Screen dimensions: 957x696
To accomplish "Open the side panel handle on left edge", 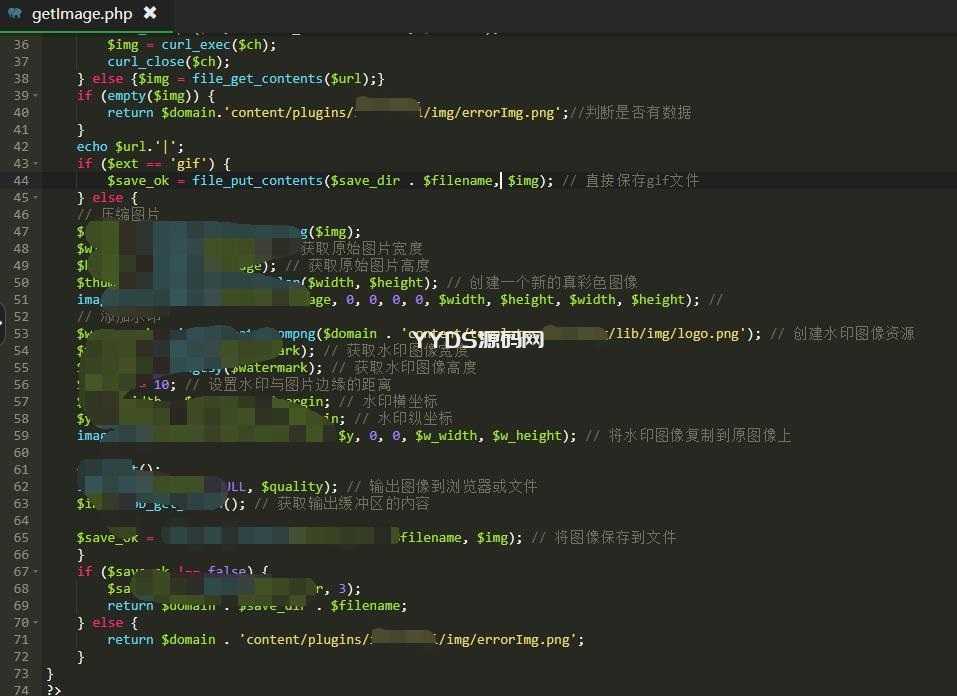I will pyautogui.click(x=3, y=319).
